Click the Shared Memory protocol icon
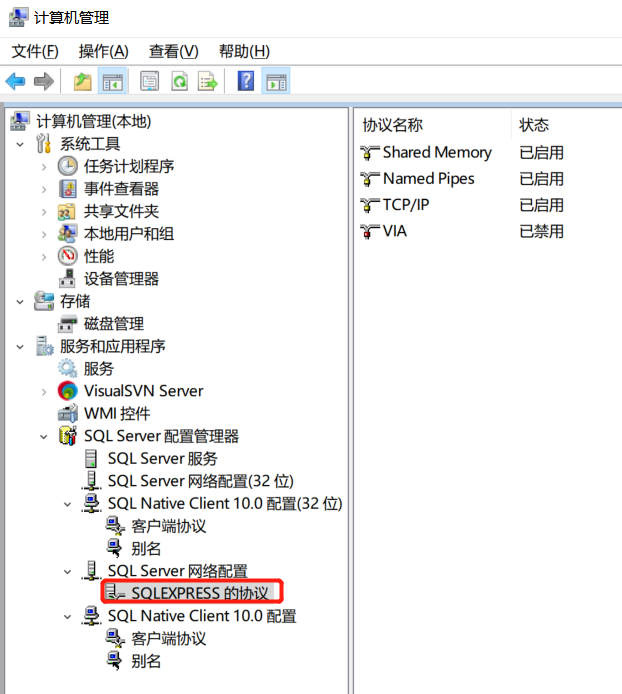This screenshot has height=694, width=622. 370,153
